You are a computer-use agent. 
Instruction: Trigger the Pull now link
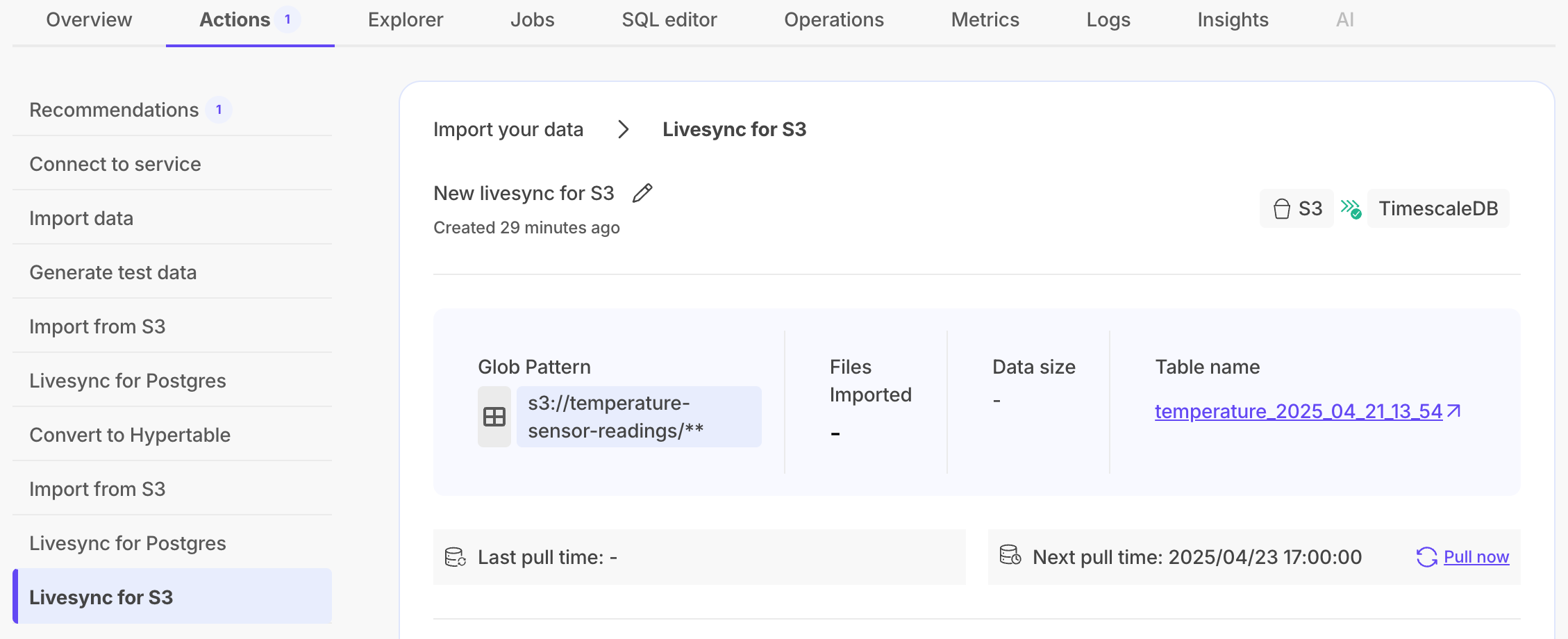[x=1476, y=557]
